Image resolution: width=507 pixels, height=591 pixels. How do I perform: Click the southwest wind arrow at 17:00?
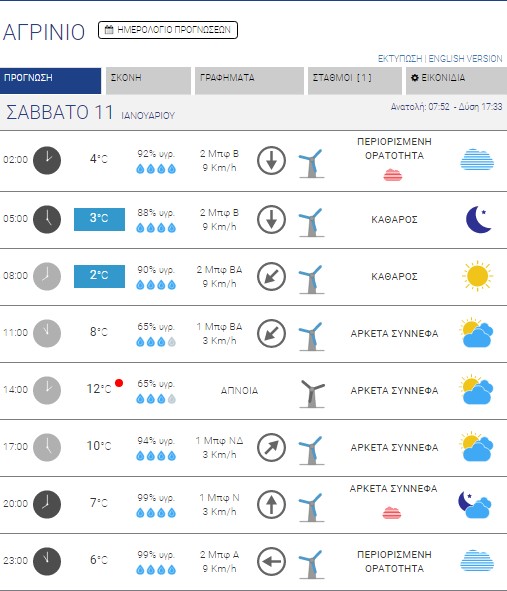271,447
